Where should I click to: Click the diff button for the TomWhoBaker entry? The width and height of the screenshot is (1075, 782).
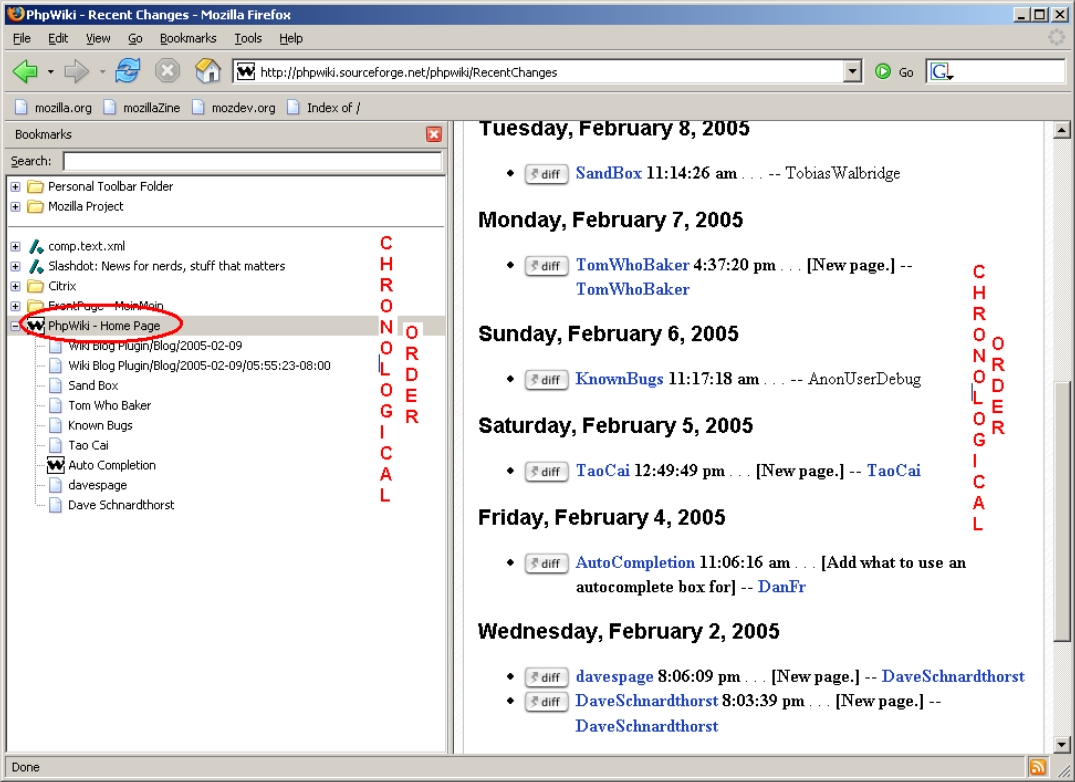click(x=546, y=266)
